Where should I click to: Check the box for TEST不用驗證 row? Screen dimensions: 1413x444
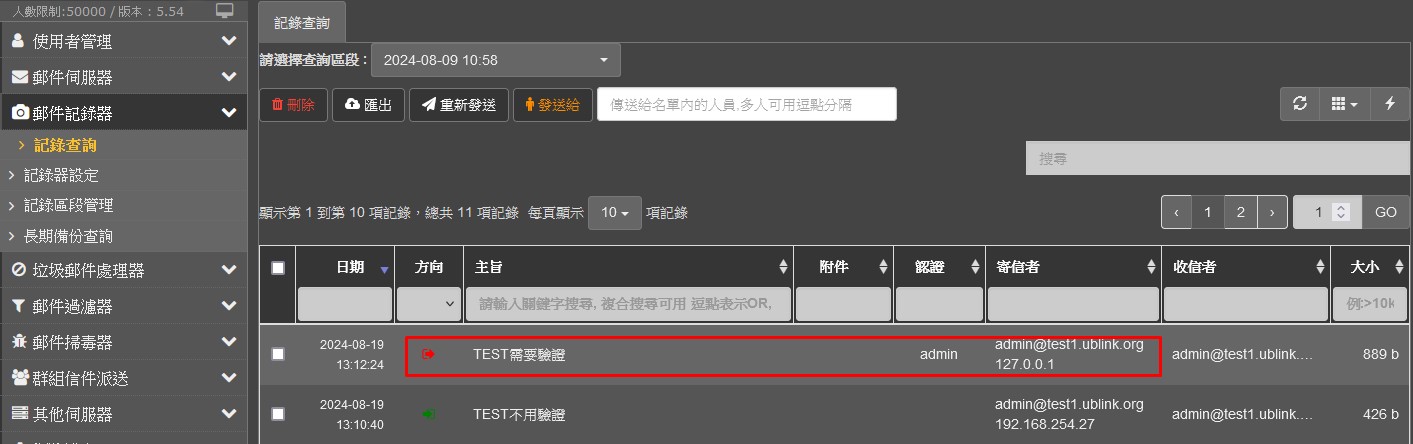pyautogui.click(x=278, y=414)
